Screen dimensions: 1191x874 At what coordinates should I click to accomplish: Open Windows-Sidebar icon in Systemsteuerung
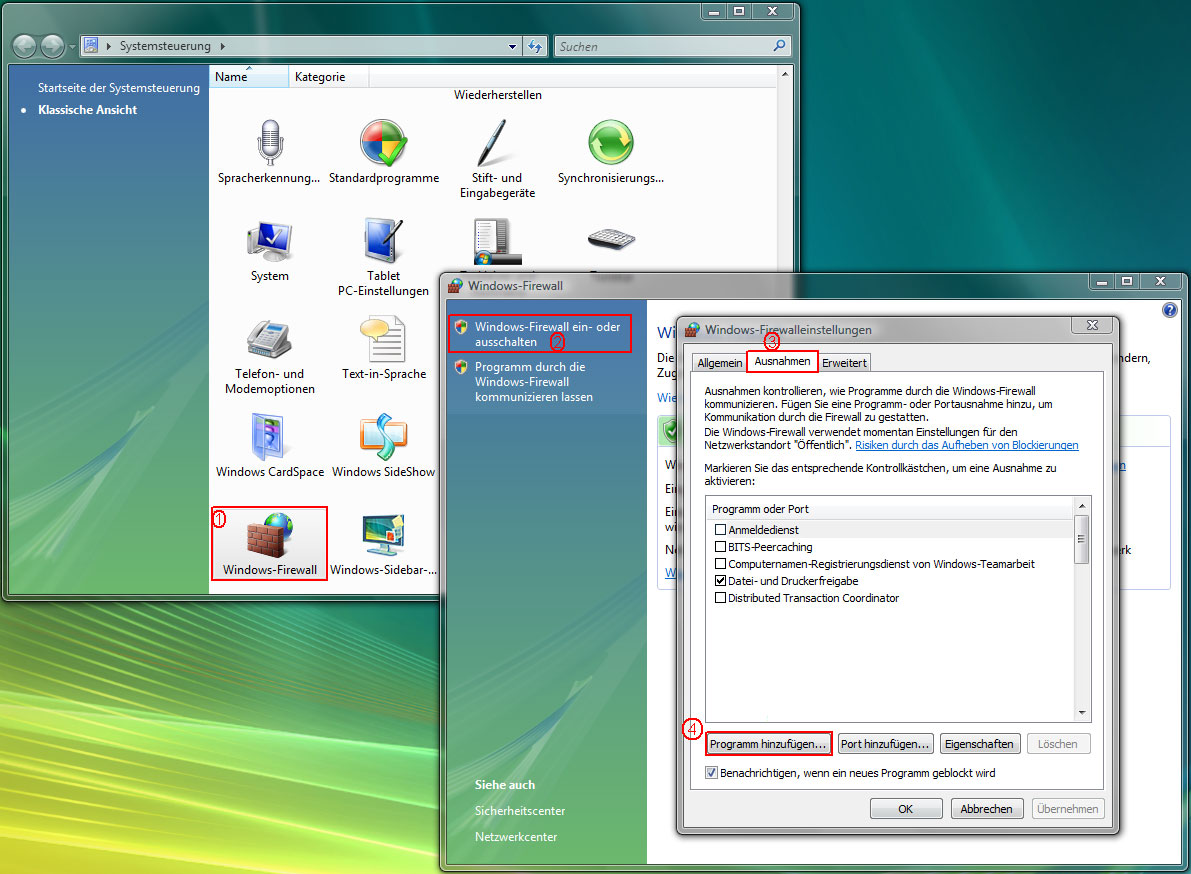(384, 543)
